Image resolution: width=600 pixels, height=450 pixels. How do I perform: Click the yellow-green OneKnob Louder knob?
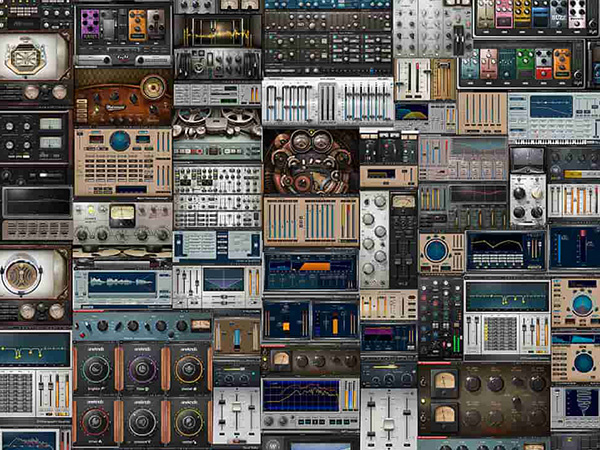point(189,422)
